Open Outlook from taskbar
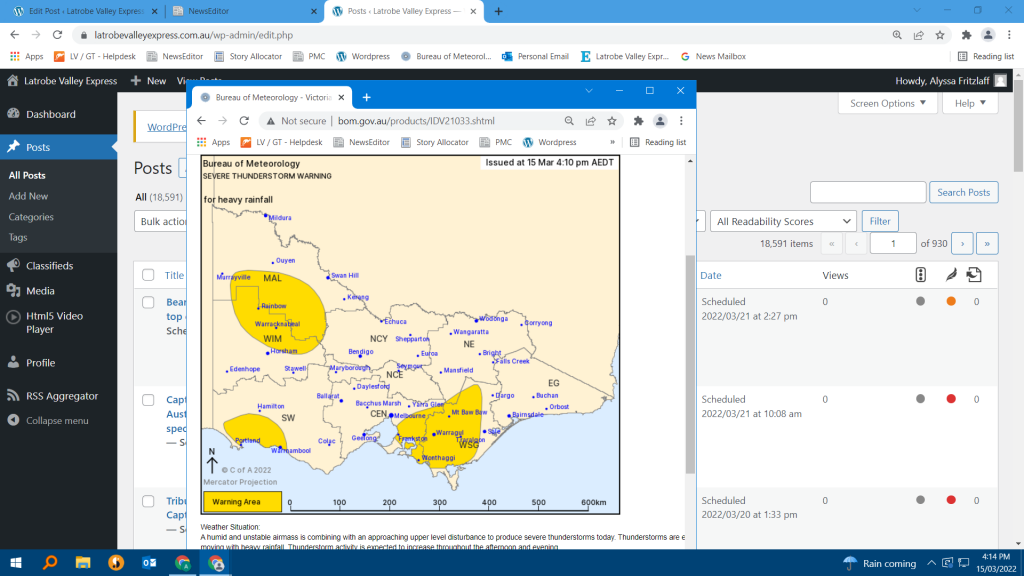Viewport: 1024px width, 576px height. click(149, 563)
